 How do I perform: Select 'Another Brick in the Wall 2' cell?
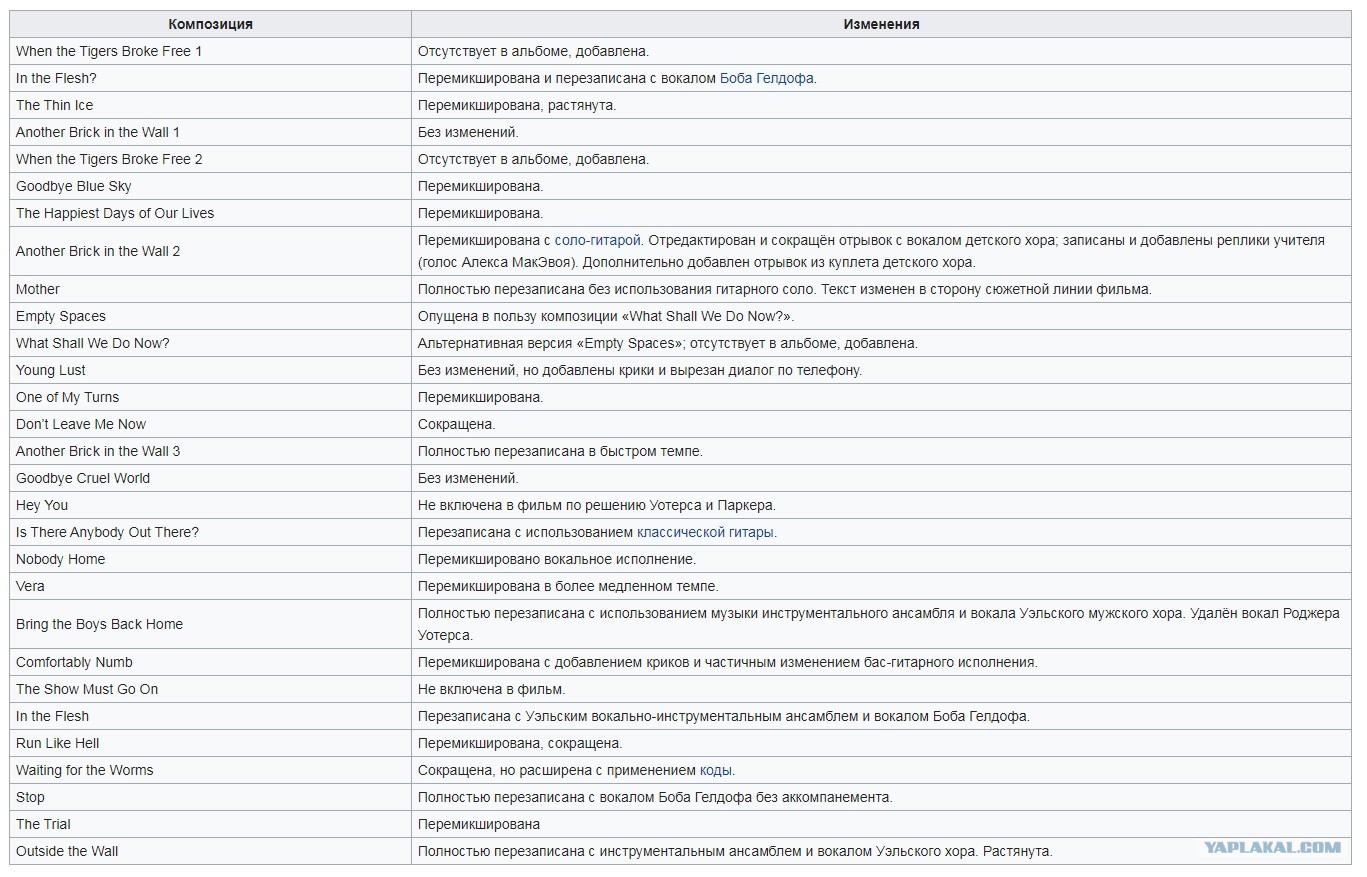[210, 251]
